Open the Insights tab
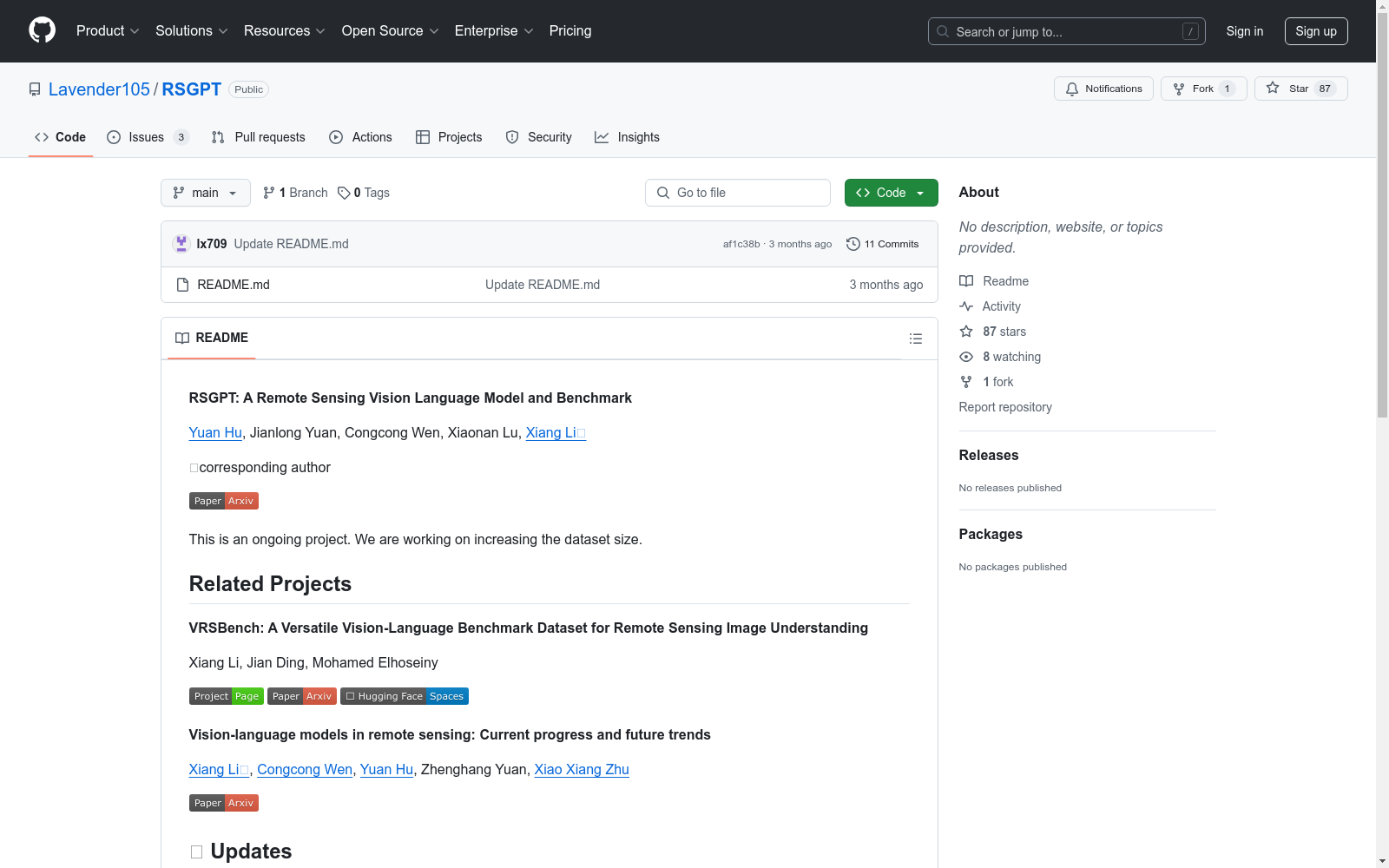This screenshot has width=1389, height=868. (x=627, y=137)
